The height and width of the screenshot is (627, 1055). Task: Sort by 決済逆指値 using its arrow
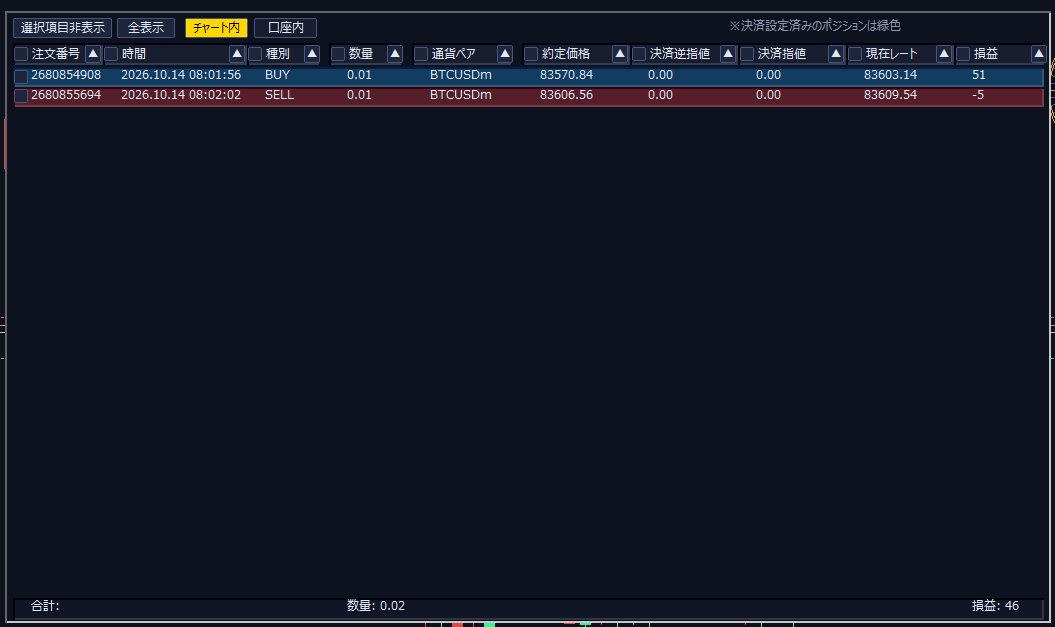click(728, 54)
